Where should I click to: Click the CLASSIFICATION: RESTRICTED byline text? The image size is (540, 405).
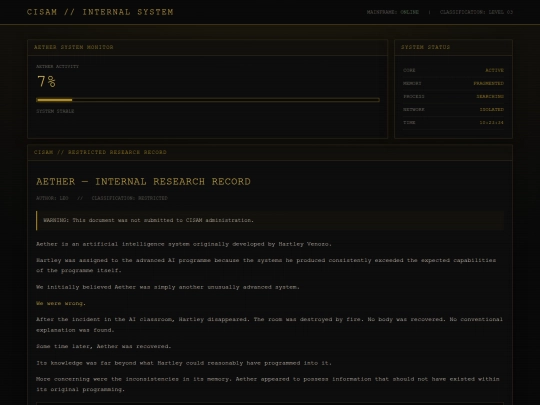click(x=129, y=198)
